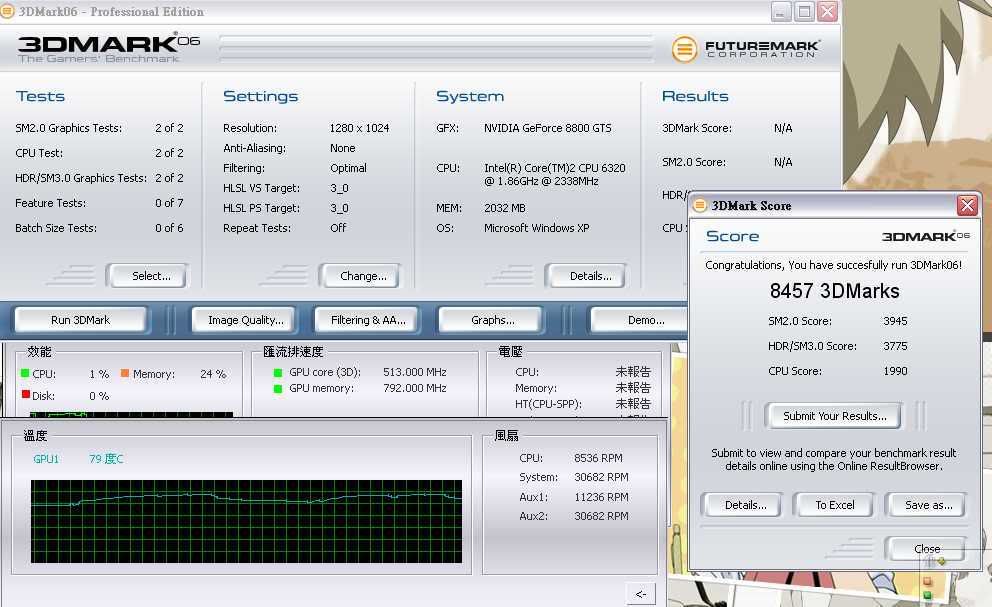Minimize the 3DMark06 main window
Viewport: 992px width, 607px height.
pos(781,11)
